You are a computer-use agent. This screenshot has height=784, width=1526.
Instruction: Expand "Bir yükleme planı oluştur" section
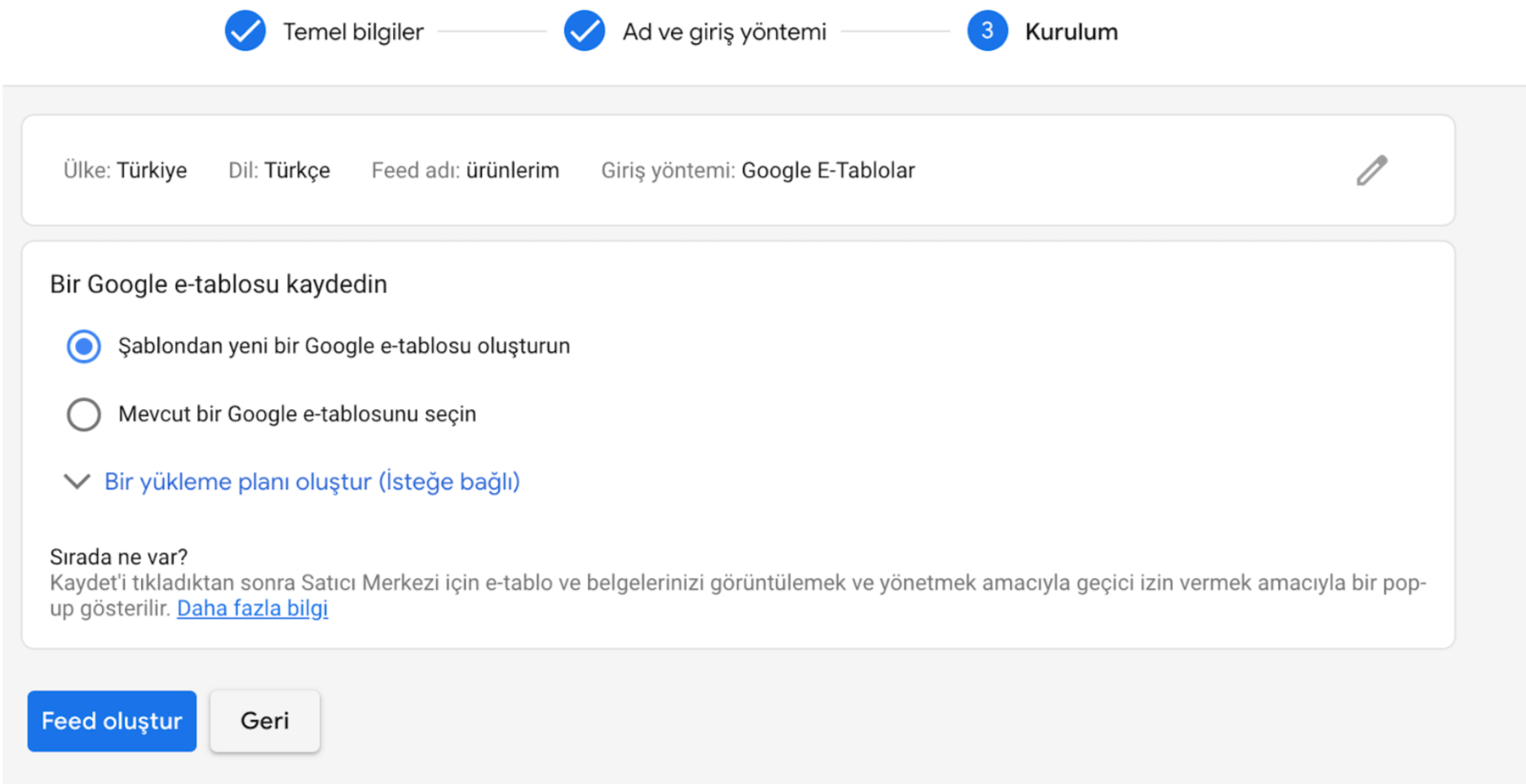(x=312, y=482)
